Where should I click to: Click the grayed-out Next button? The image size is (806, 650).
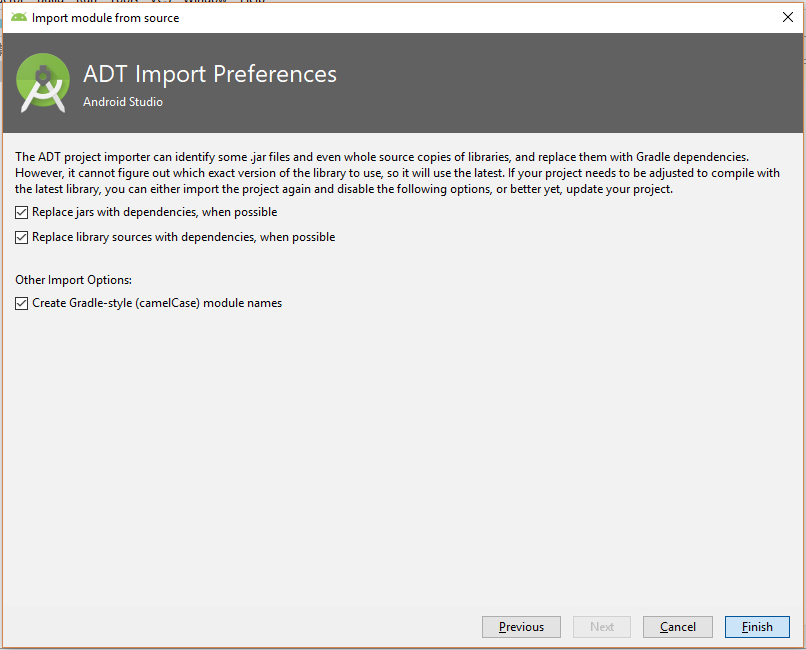(x=601, y=627)
